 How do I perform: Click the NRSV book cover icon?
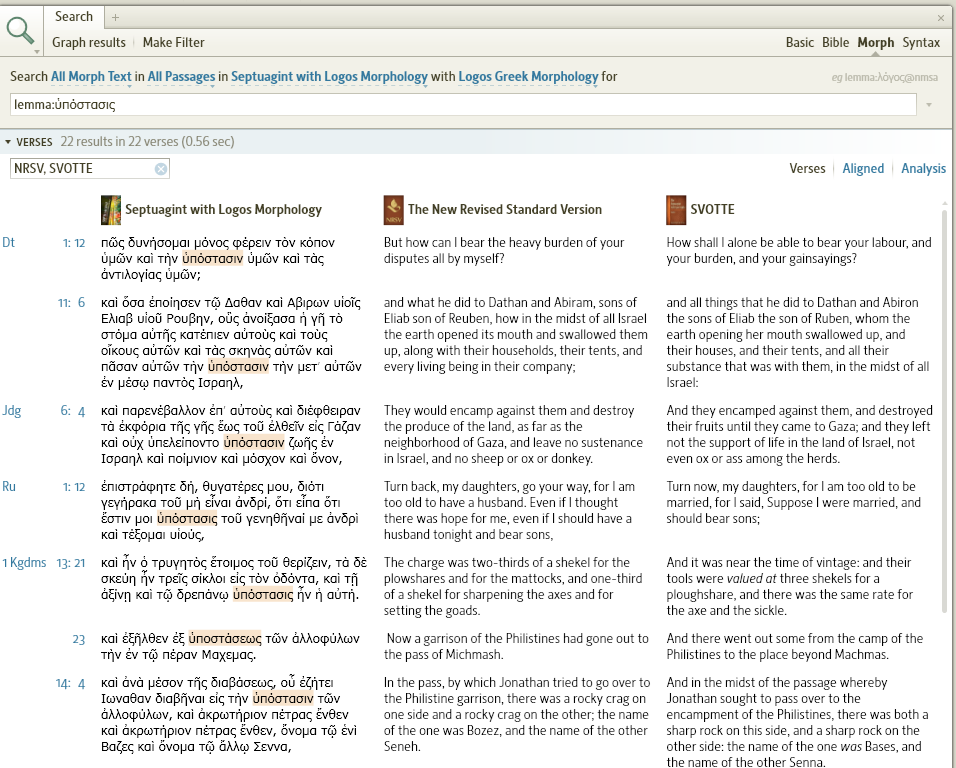393,210
